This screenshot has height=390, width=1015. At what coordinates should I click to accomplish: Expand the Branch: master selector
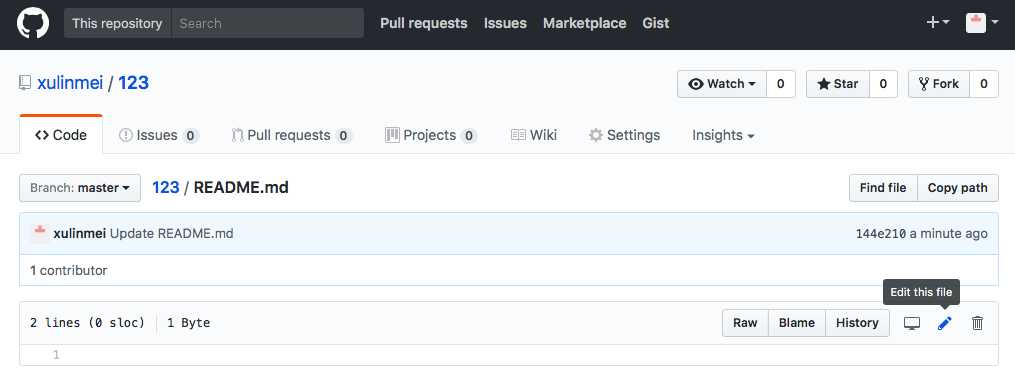80,188
